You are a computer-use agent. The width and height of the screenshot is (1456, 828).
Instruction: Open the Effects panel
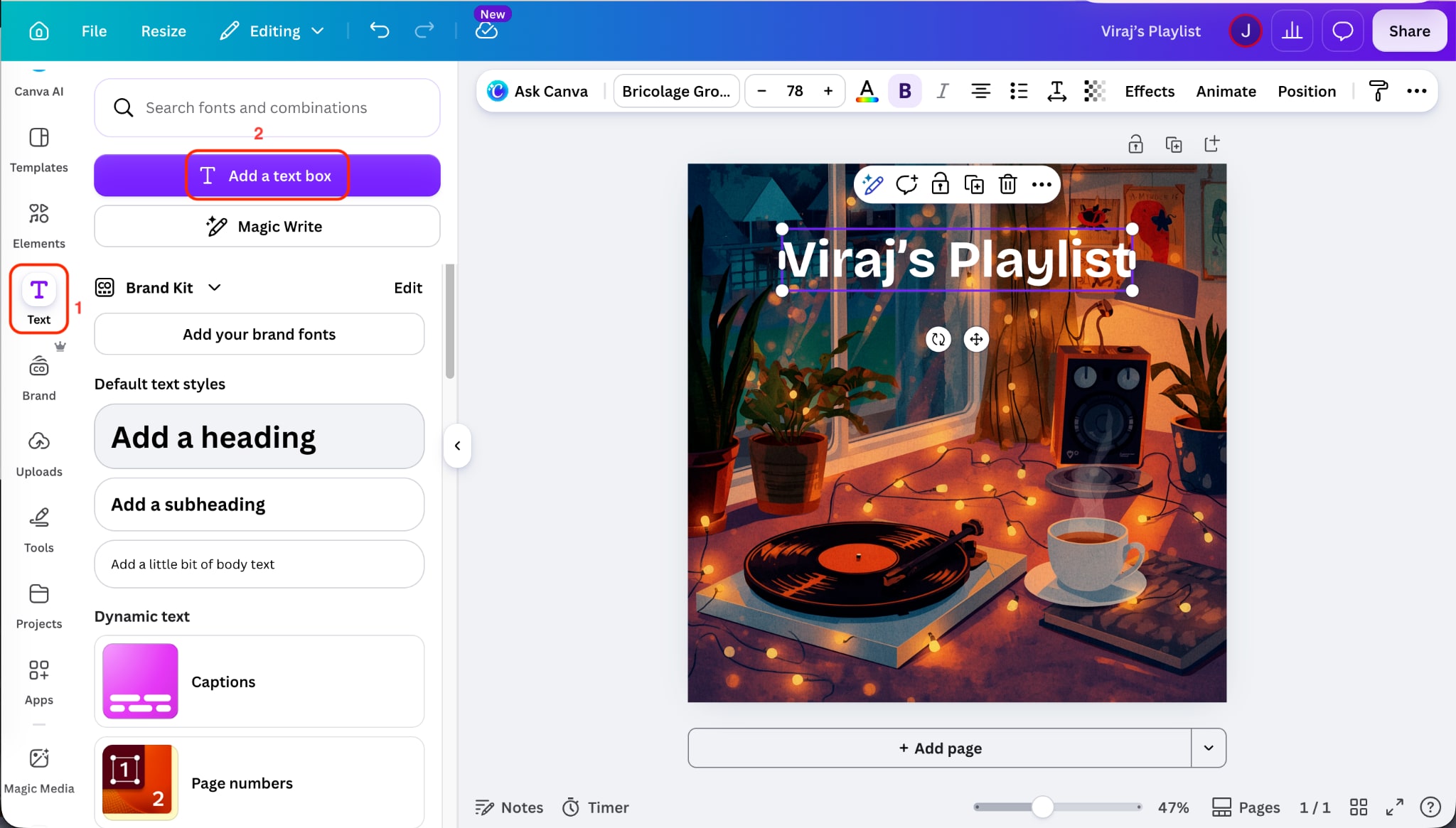tap(1149, 91)
